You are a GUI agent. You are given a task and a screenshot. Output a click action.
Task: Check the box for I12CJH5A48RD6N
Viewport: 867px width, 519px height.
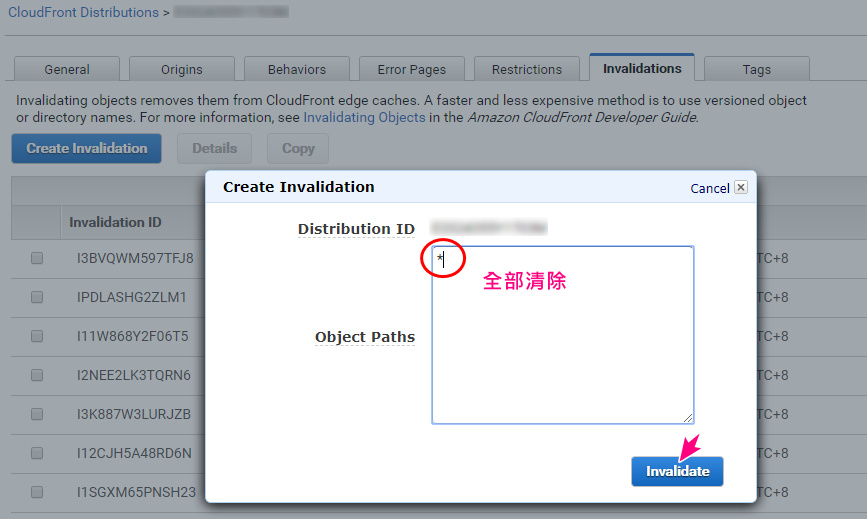(x=37, y=453)
